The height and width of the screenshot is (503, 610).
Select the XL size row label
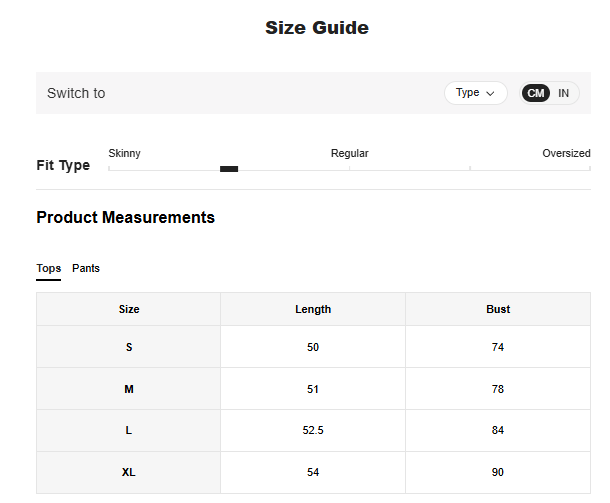pos(129,472)
